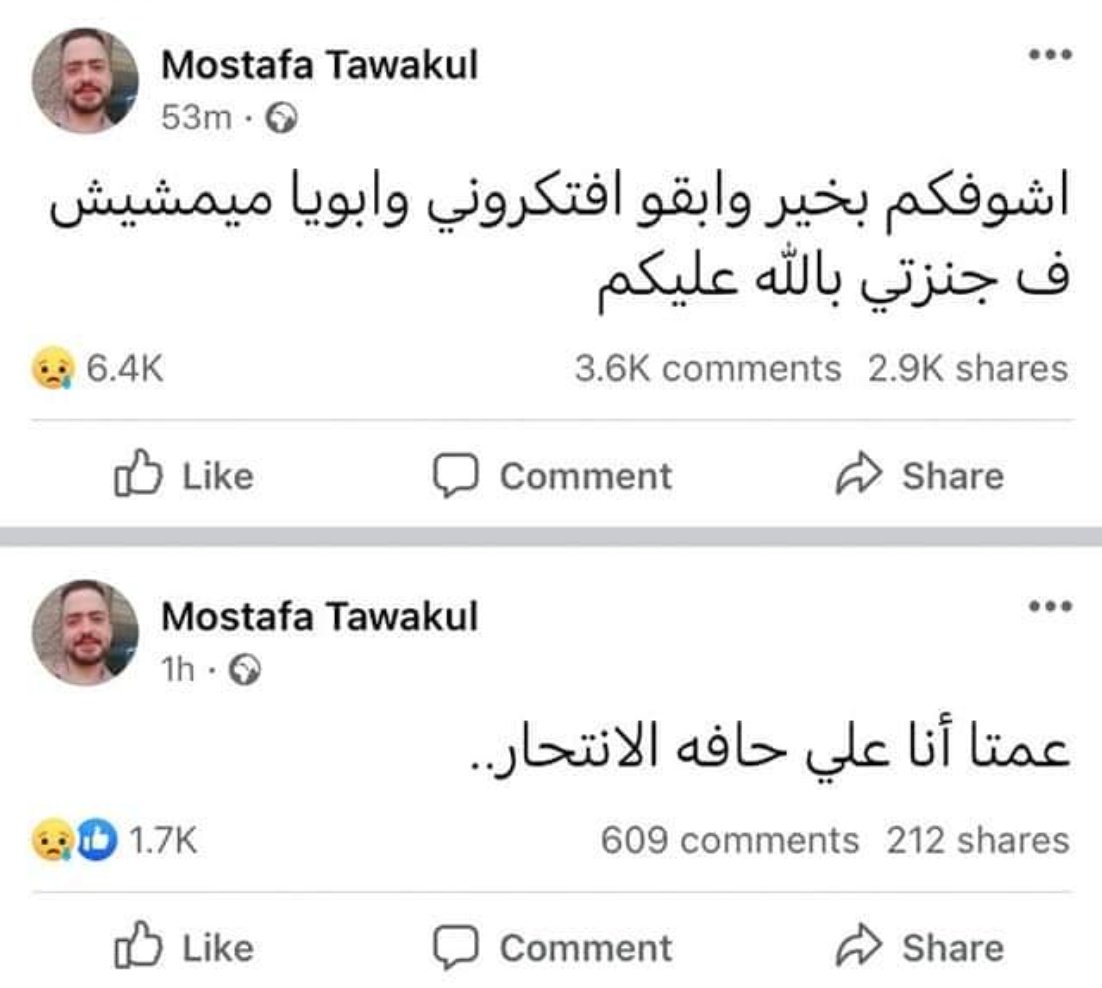Open the top post's three-dot options menu
This screenshot has height=988, width=1102.
pyautogui.click(x=1049, y=55)
